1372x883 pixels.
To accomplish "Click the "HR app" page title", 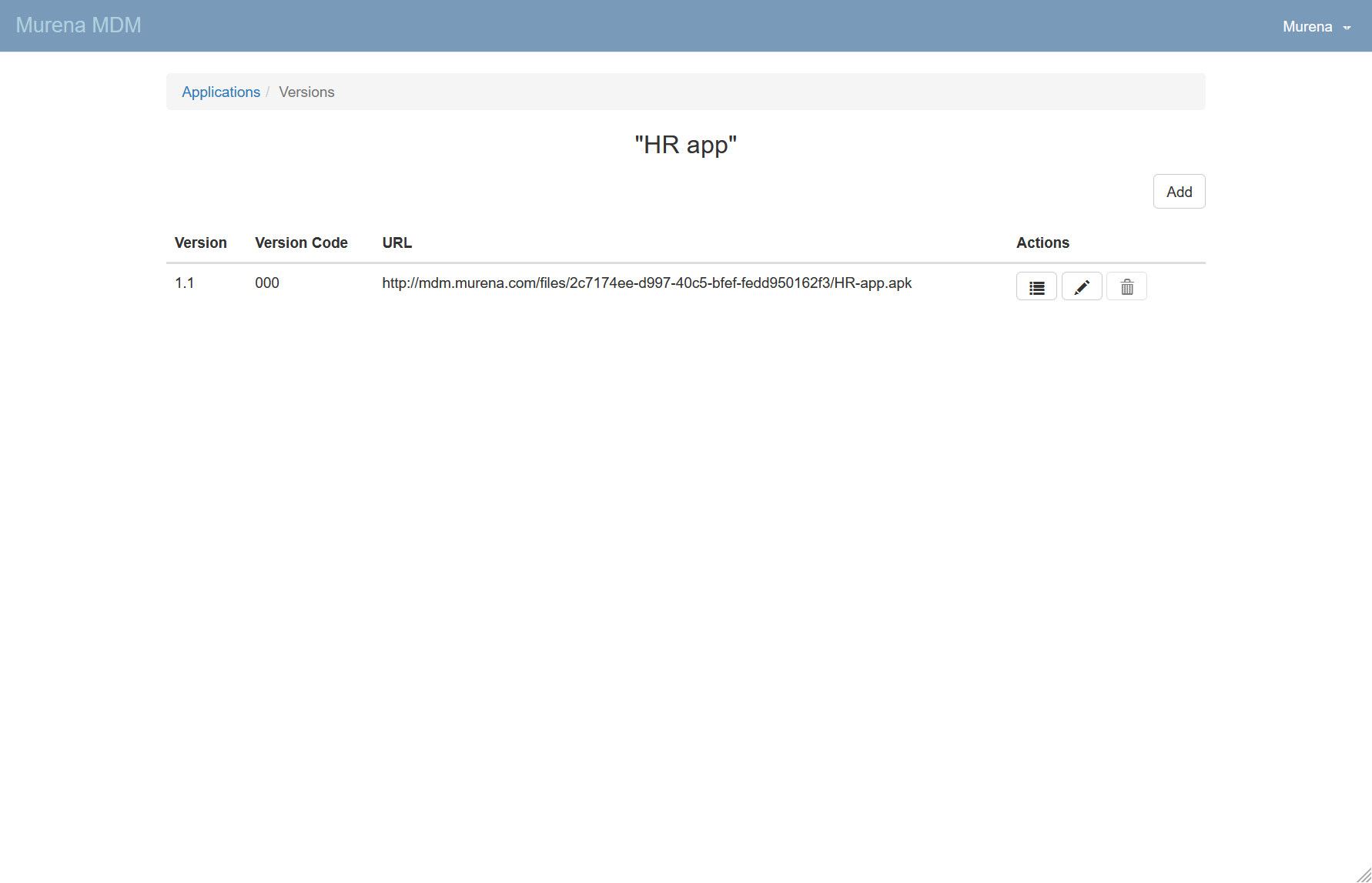I will [x=685, y=145].
